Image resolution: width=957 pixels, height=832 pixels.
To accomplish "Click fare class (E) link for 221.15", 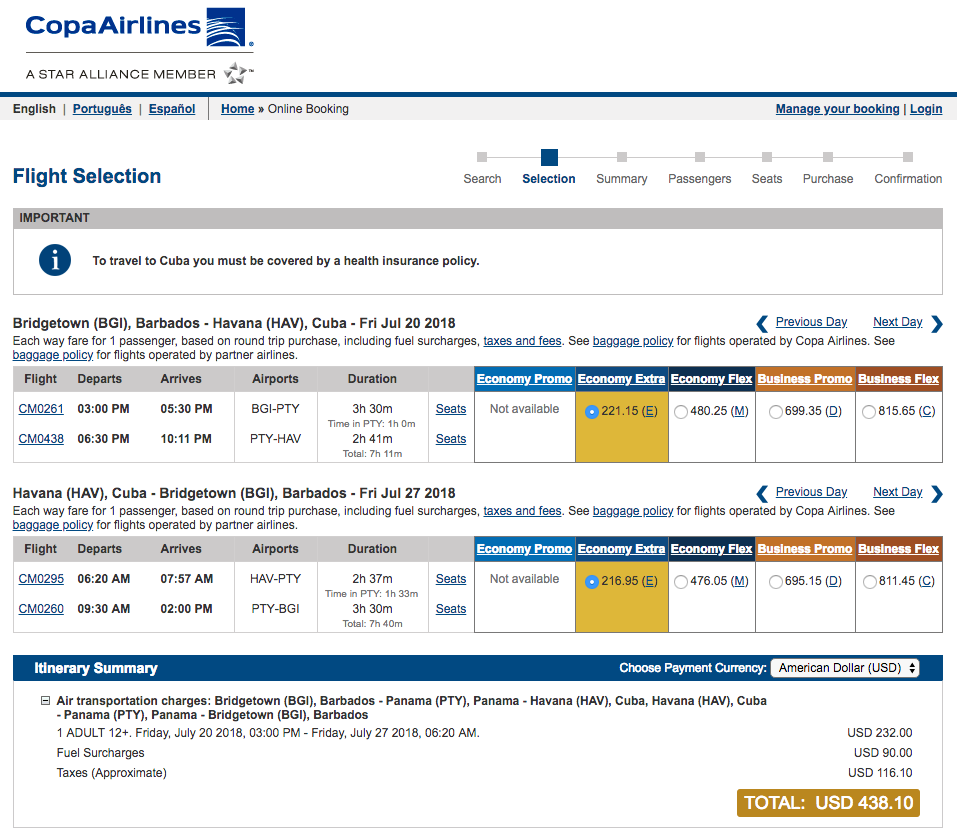I will point(649,411).
